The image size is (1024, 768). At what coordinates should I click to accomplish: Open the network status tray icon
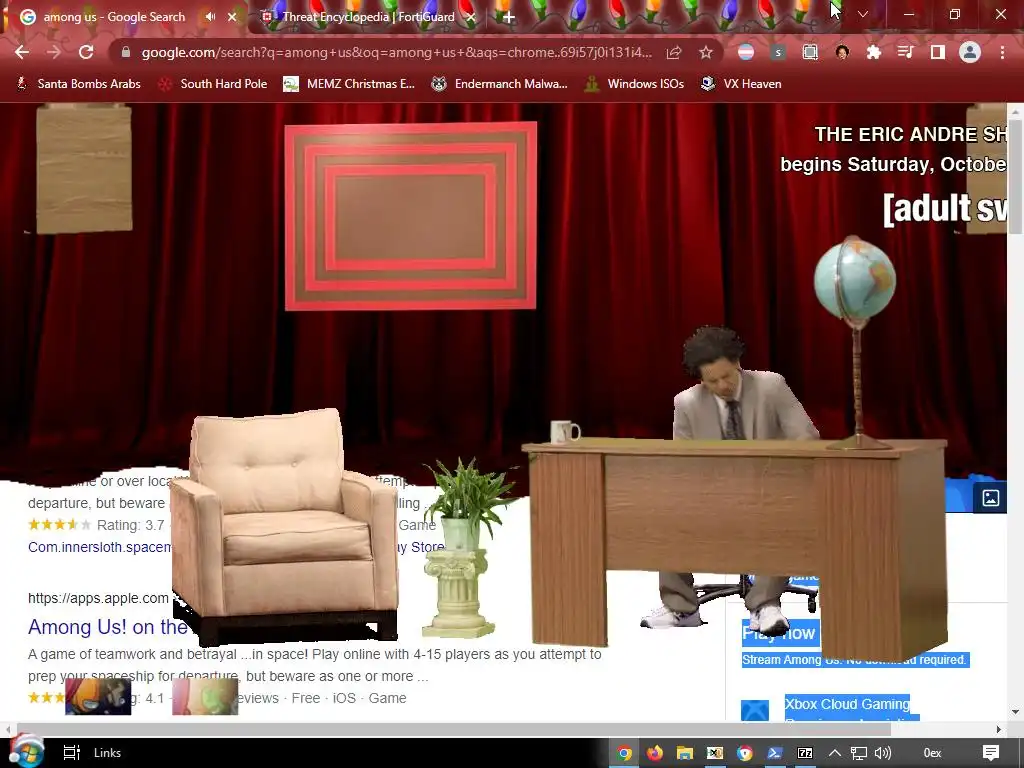858,753
